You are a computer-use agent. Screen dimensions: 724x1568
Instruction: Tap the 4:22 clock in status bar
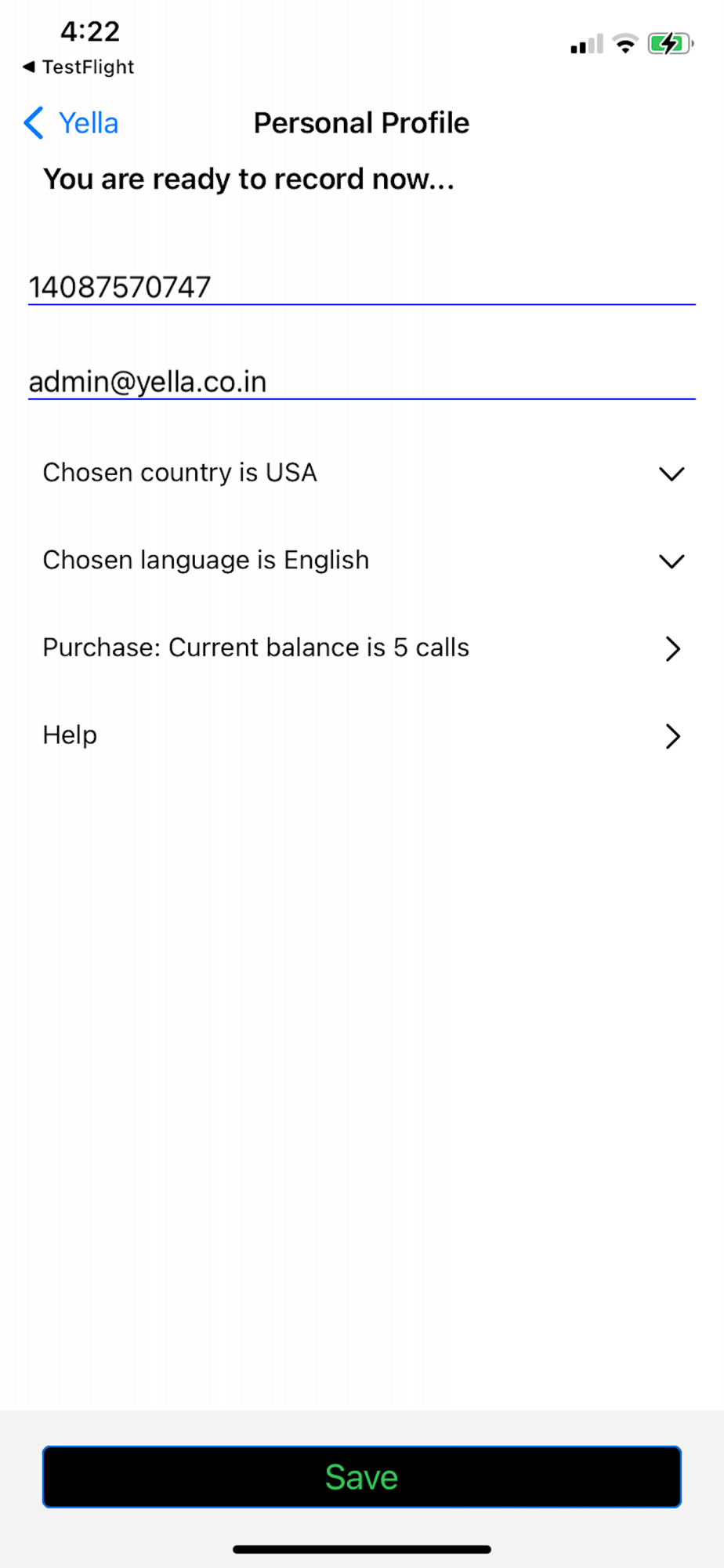click(90, 32)
